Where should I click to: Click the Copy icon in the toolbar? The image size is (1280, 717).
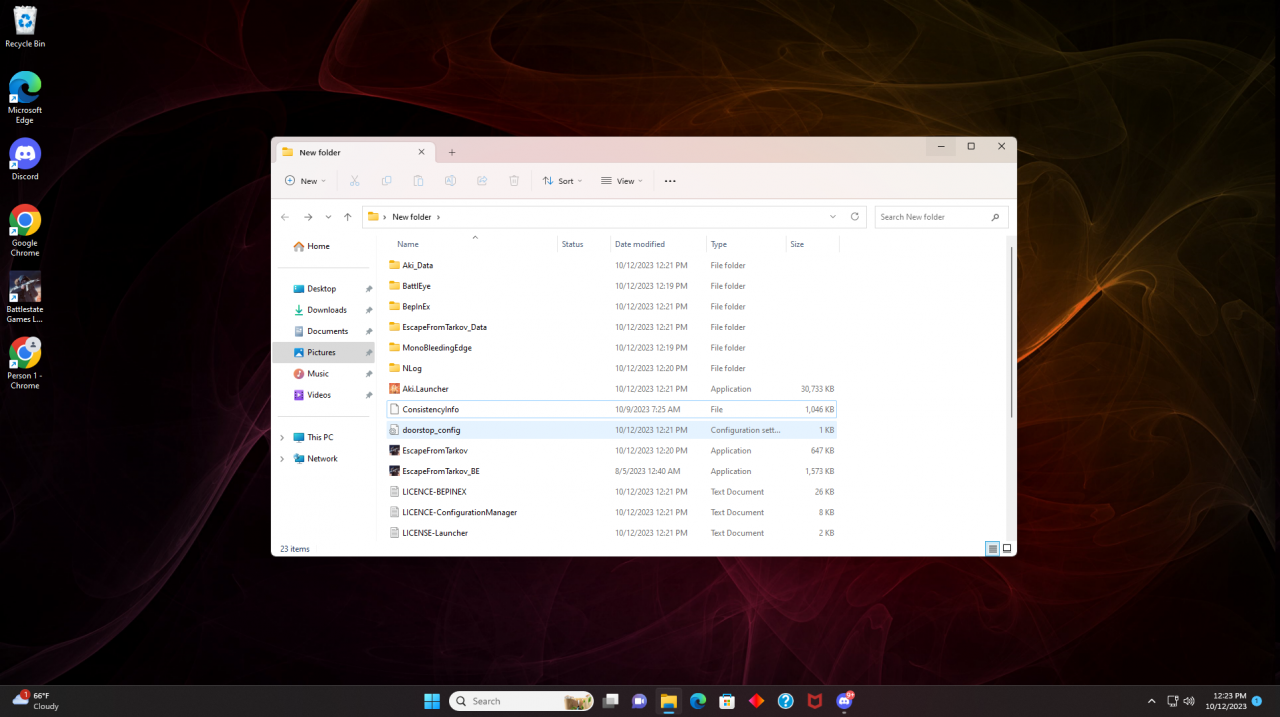coord(386,181)
